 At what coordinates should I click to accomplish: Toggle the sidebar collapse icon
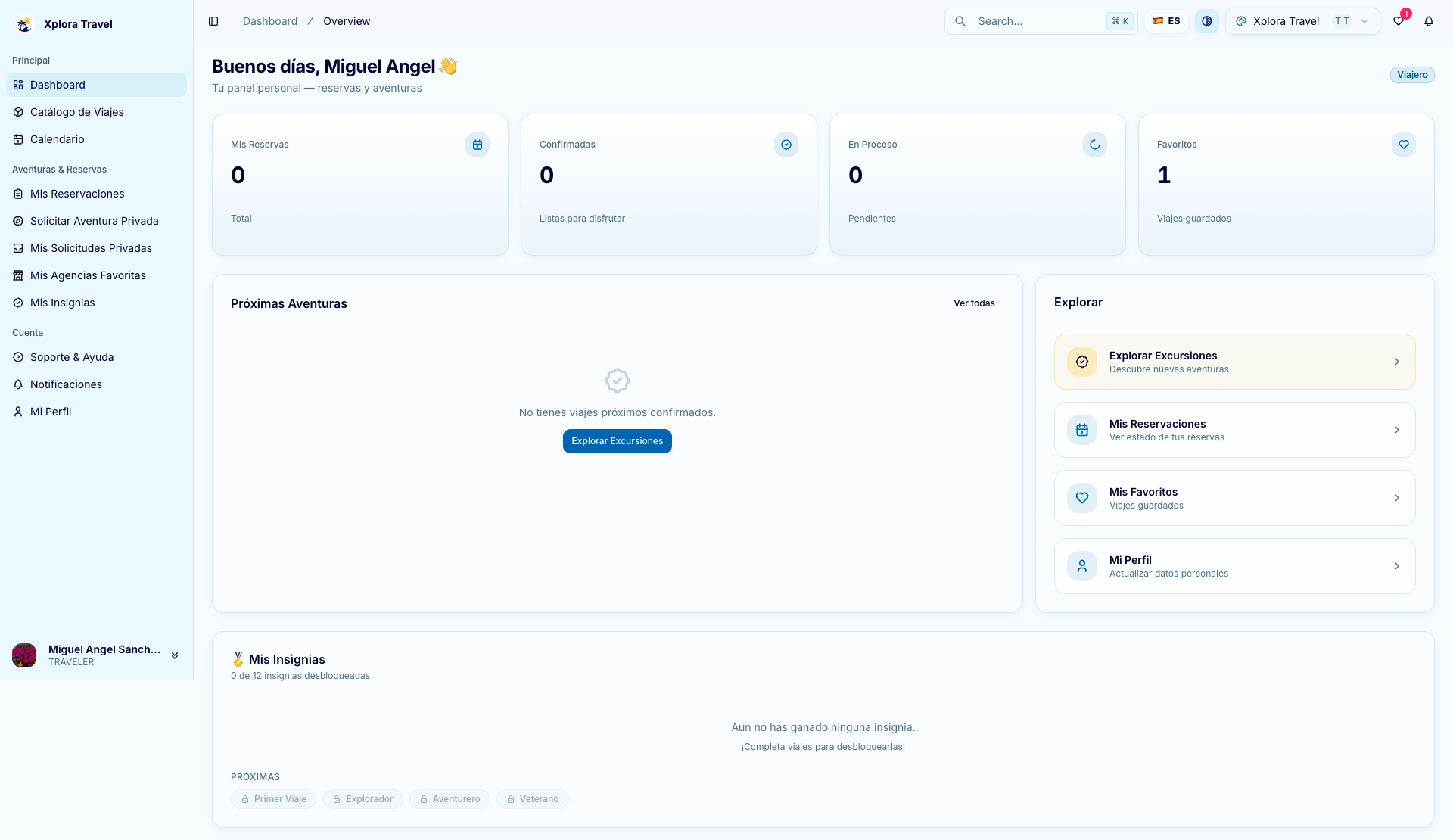[x=213, y=21]
